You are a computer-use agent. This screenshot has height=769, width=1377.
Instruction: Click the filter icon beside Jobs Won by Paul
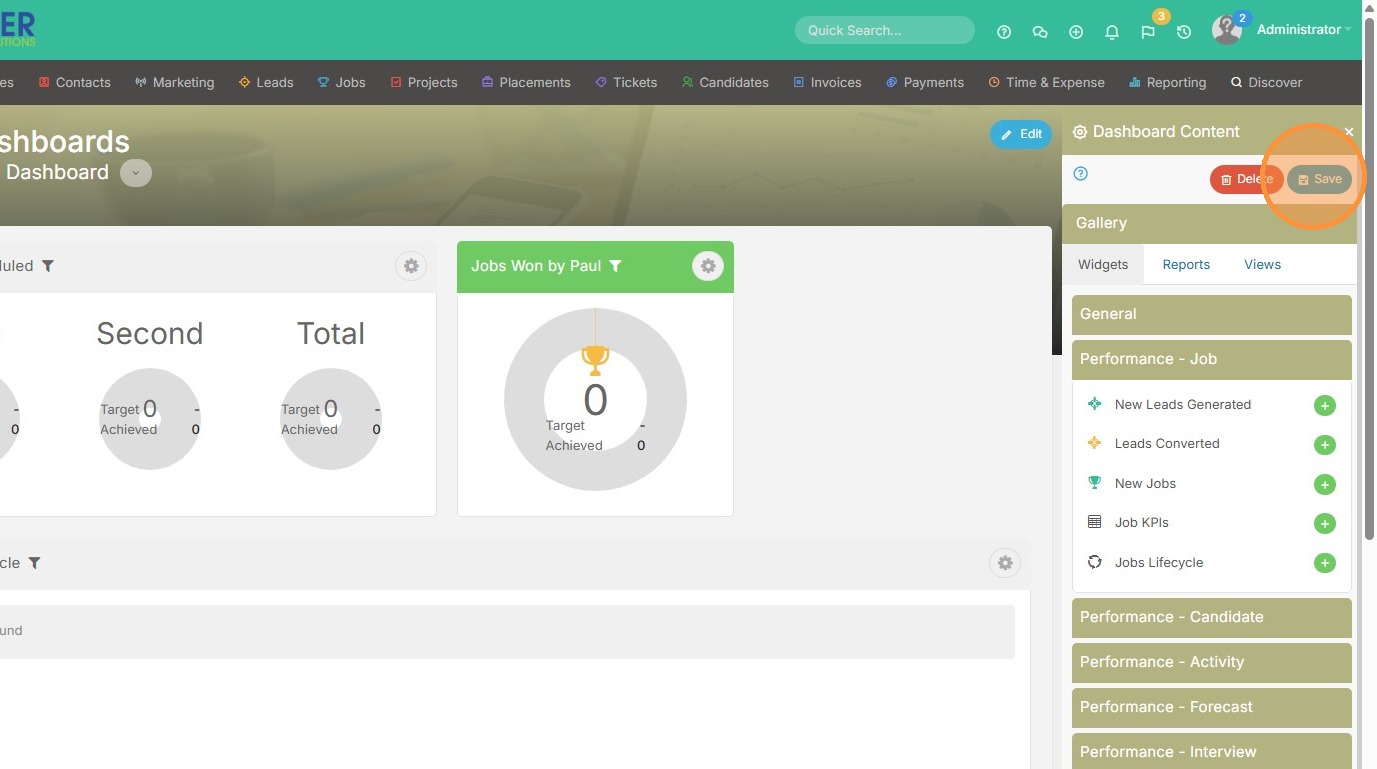click(616, 266)
